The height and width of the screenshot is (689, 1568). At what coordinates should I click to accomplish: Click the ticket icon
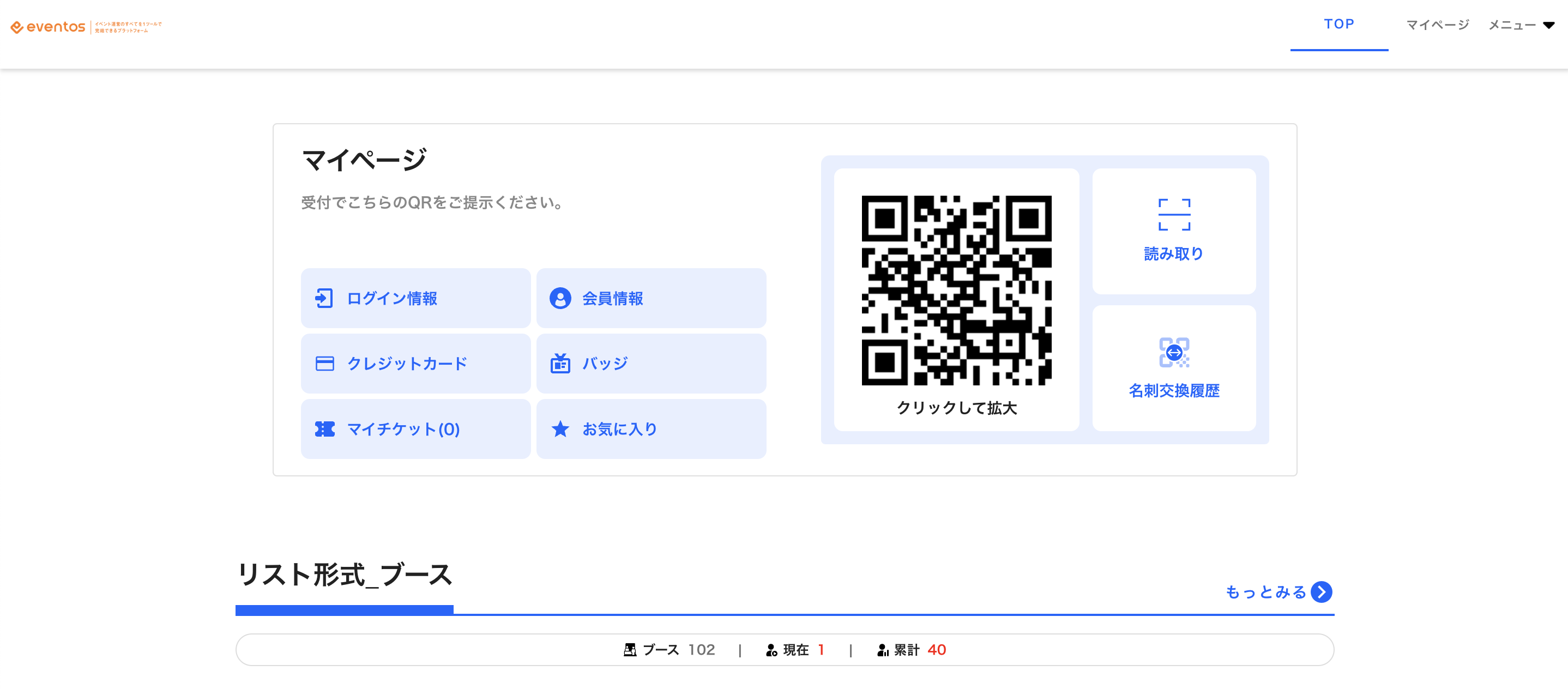(x=324, y=429)
